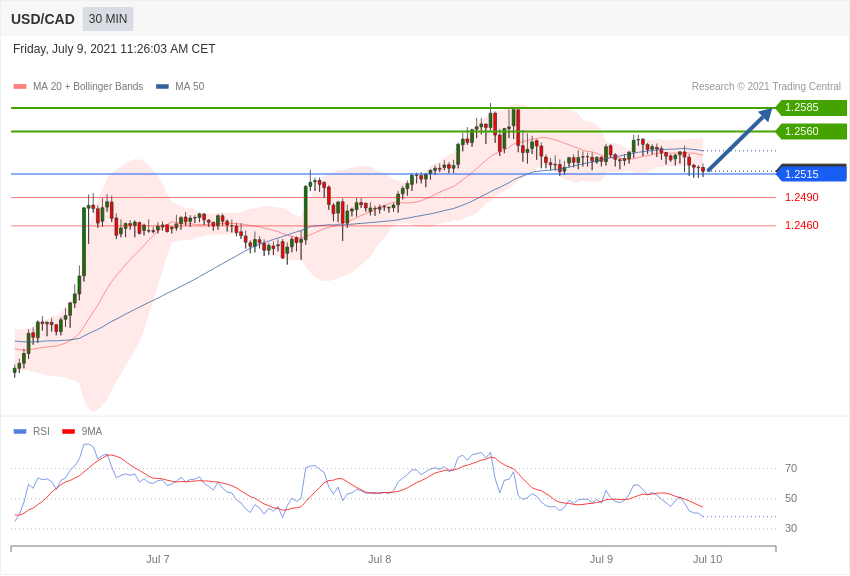Click the Jul 7 date axis label
Viewport: 850px width, 576px height.
point(158,559)
